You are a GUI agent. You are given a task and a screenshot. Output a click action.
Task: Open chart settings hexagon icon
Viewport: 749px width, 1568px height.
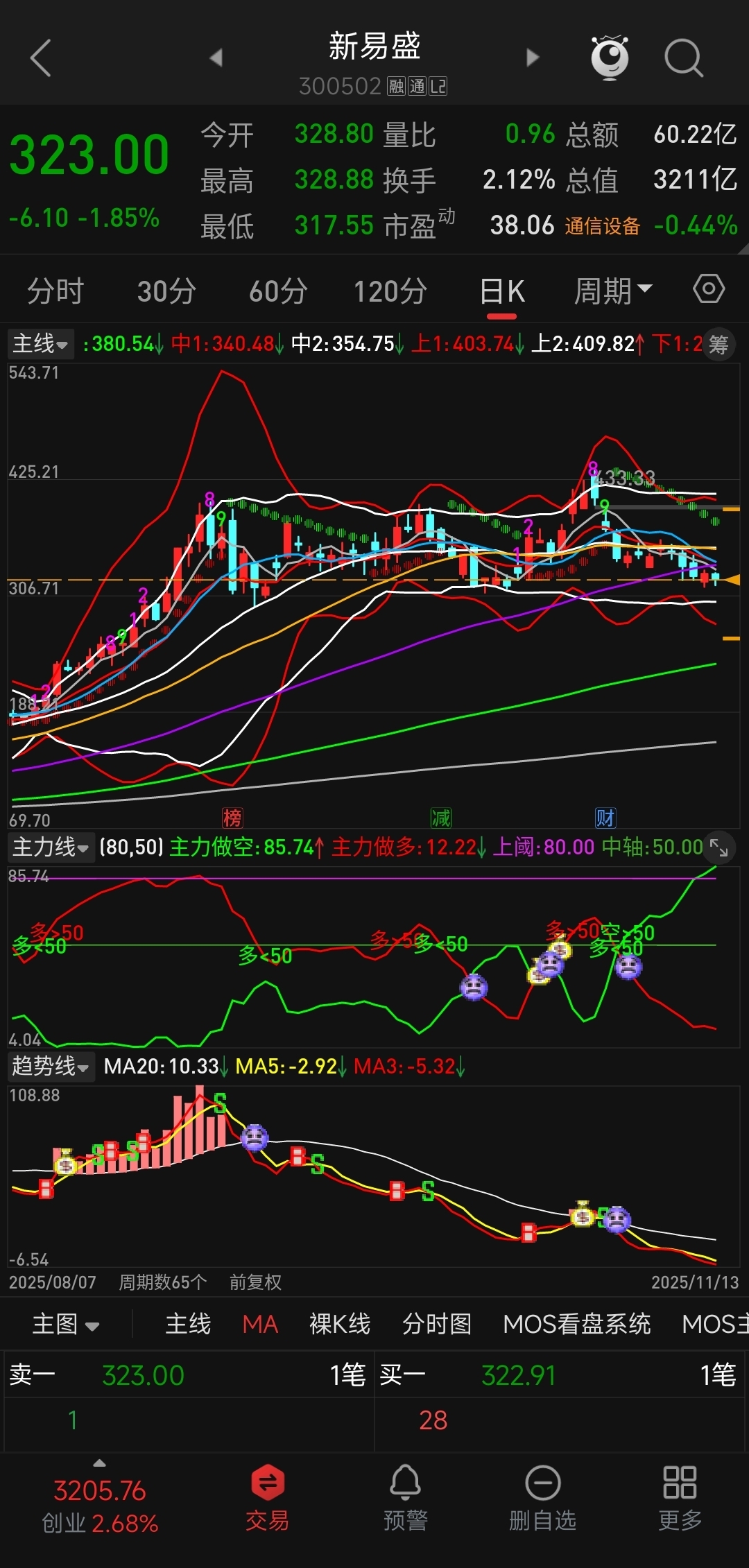709,288
